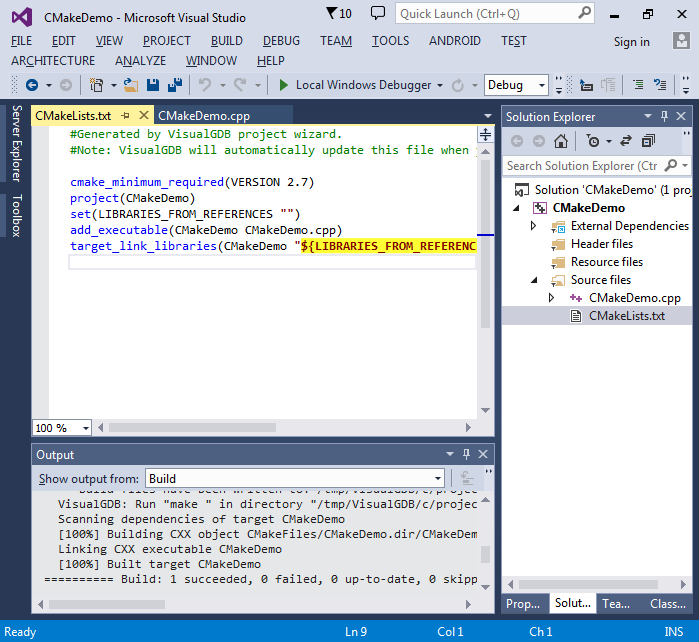Viewport: 699px width, 642px height.
Task: Click the Save All icon
Action: (x=175, y=85)
